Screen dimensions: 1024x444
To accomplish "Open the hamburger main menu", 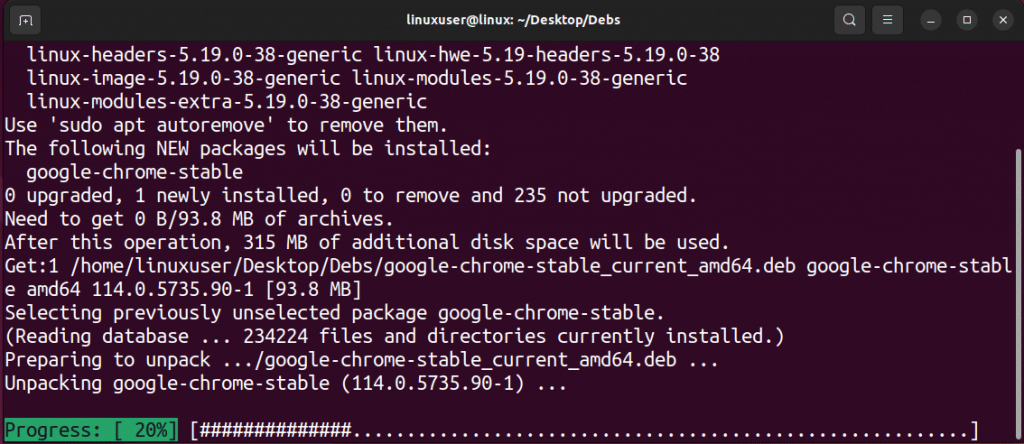I will 888,20.
